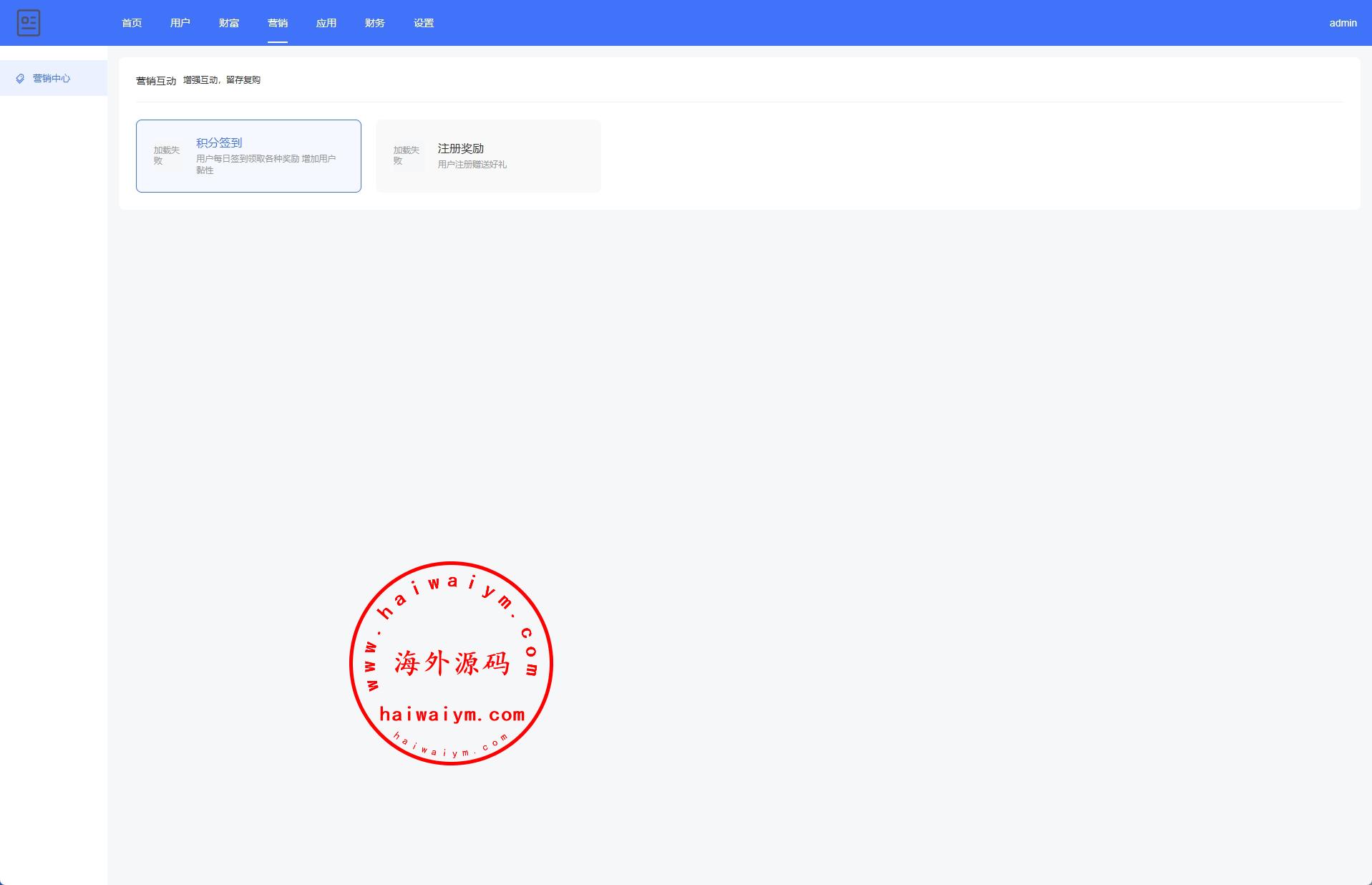This screenshot has width=1372, height=885.
Task: Select the 营销 tab
Action: tap(278, 23)
